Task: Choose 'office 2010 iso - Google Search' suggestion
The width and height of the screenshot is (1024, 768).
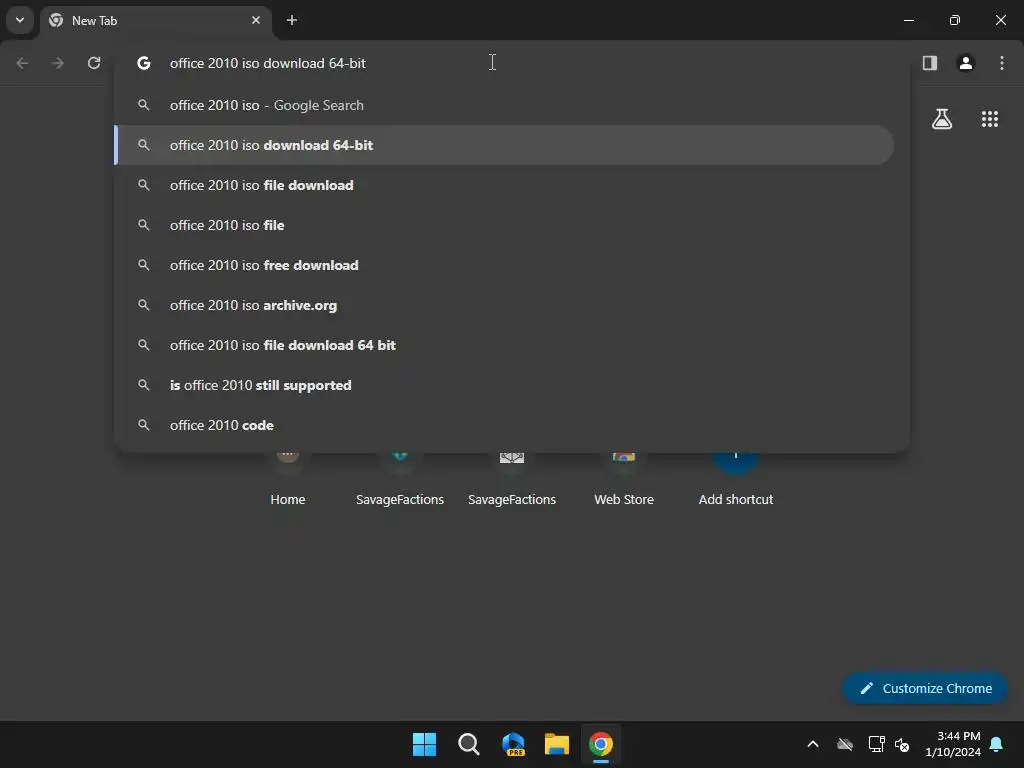Action: 504,105
